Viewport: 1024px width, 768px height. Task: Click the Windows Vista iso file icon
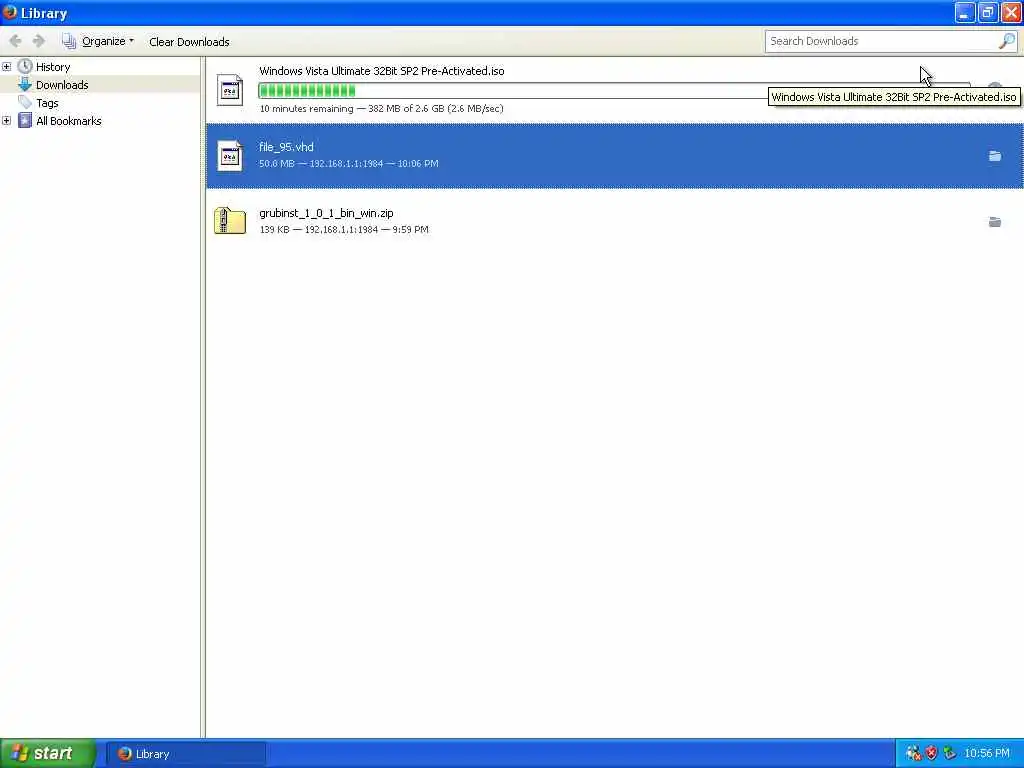pos(230,91)
